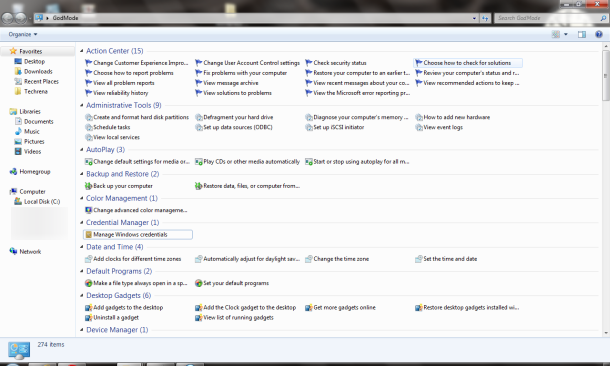Viewport: 610px width, 366px height.
Task: Click the Documents library icon
Action: click(x=18, y=121)
